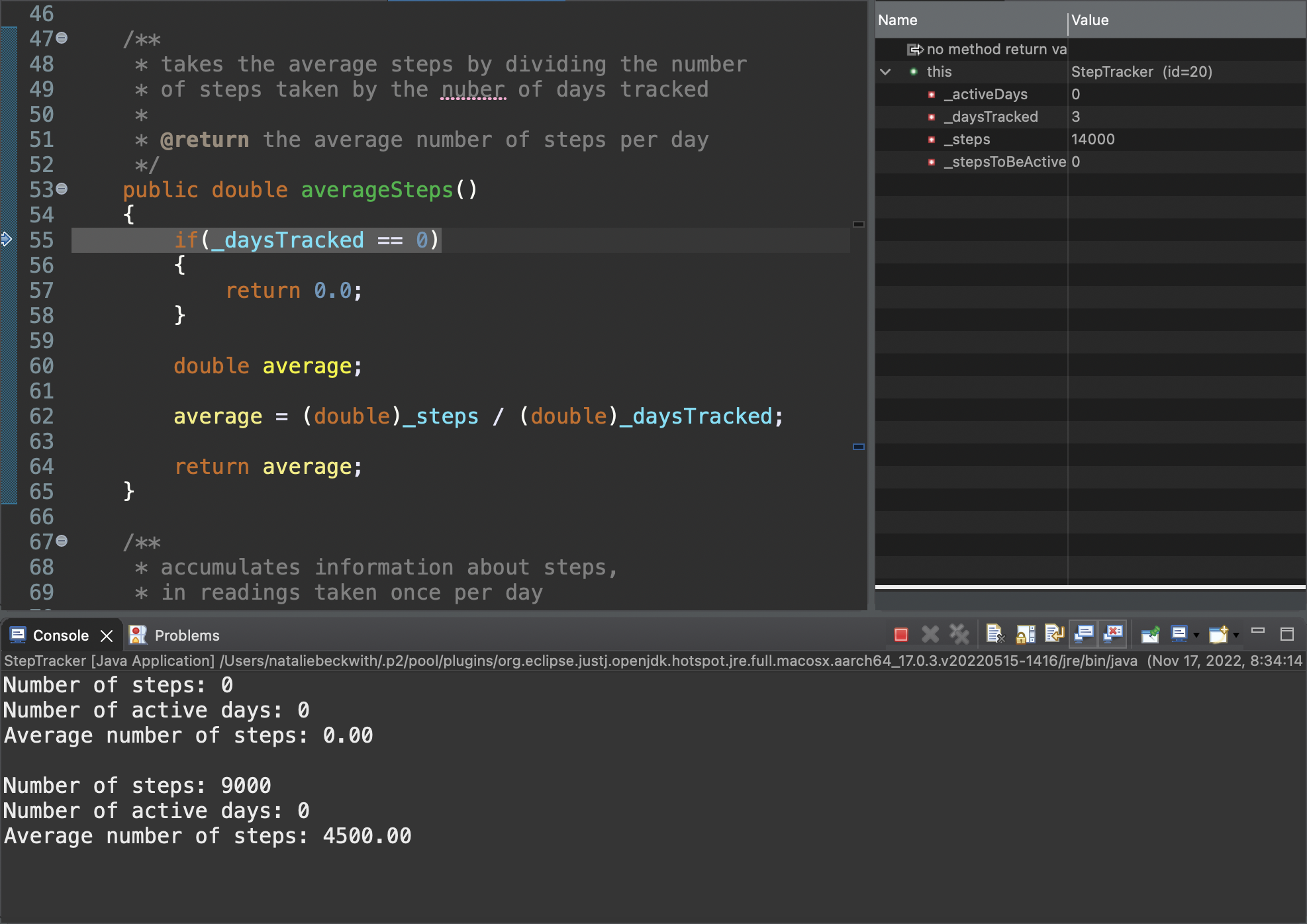Image resolution: width=1307 pixels, height=924 pixels.
Task: Click the overview ruler marker near line 55
Action: pos(859,224)
